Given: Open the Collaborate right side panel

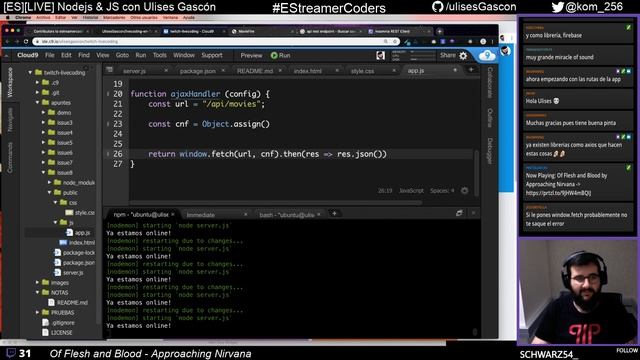Looking at the screenshot, I should 490,83.
